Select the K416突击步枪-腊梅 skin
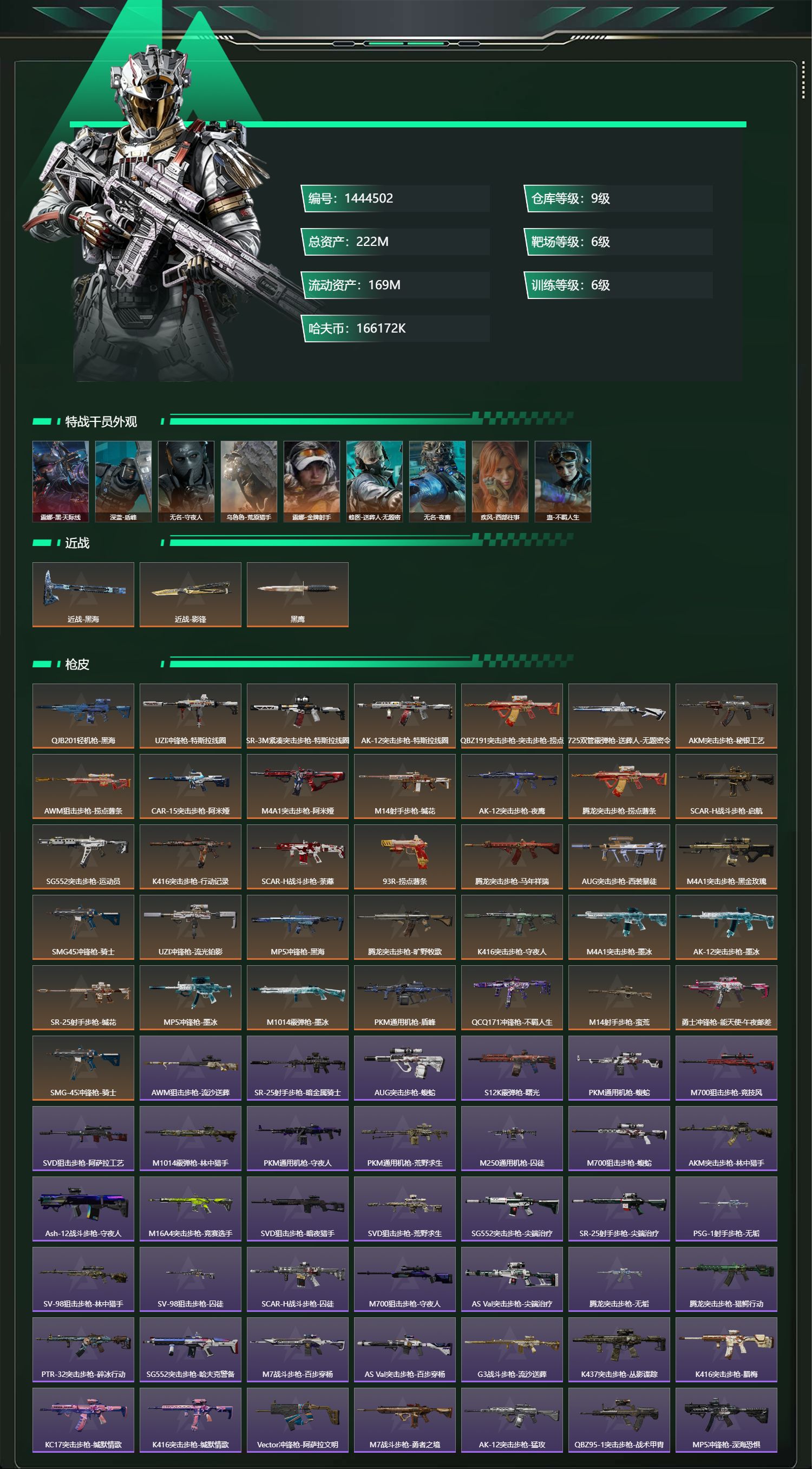This screenshot has width=812, height=1469. [x=726, y=1350]
